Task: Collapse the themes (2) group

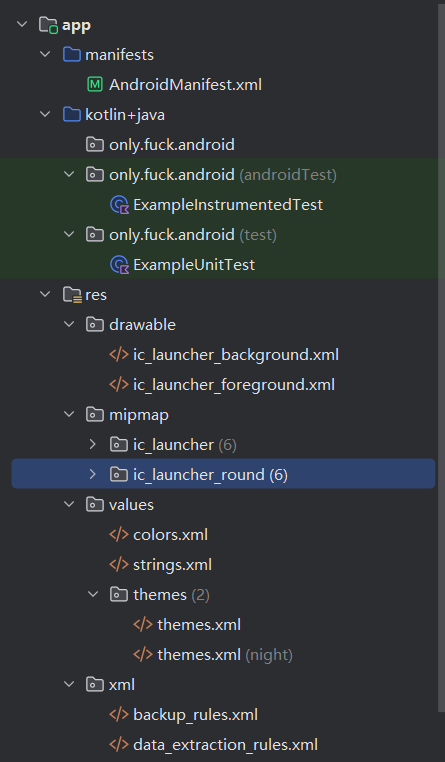Action: [x=93, y=594]
